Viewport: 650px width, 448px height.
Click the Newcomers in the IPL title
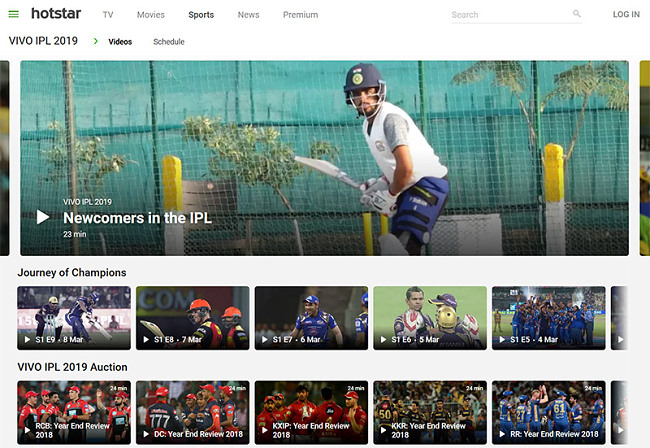click(x=137, y=218)
